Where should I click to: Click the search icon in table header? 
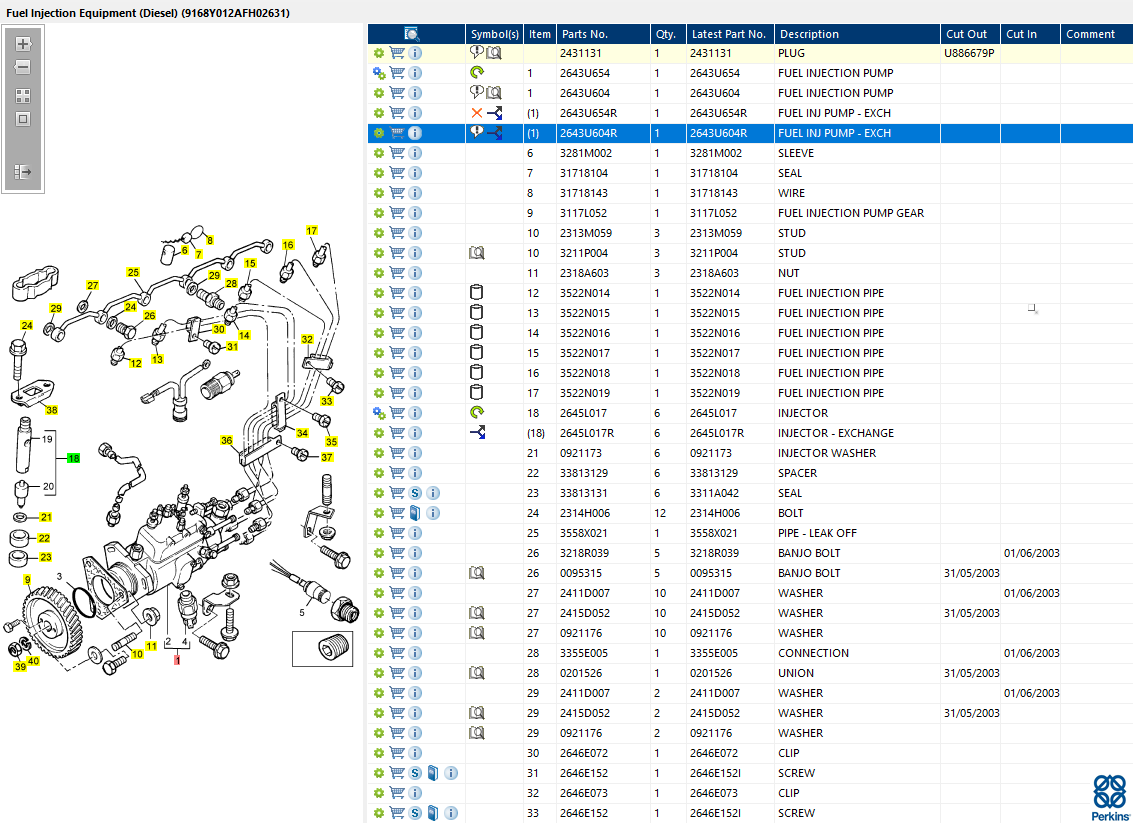(x=412, y=34)
